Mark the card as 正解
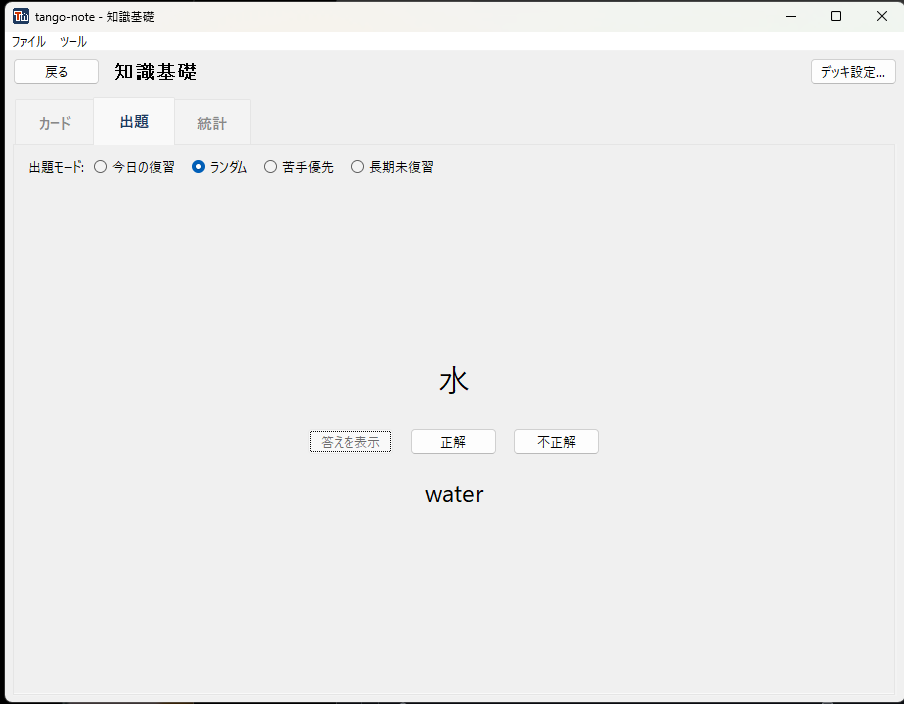The width and height of the screenshot is (904, 704). (453, 442)
